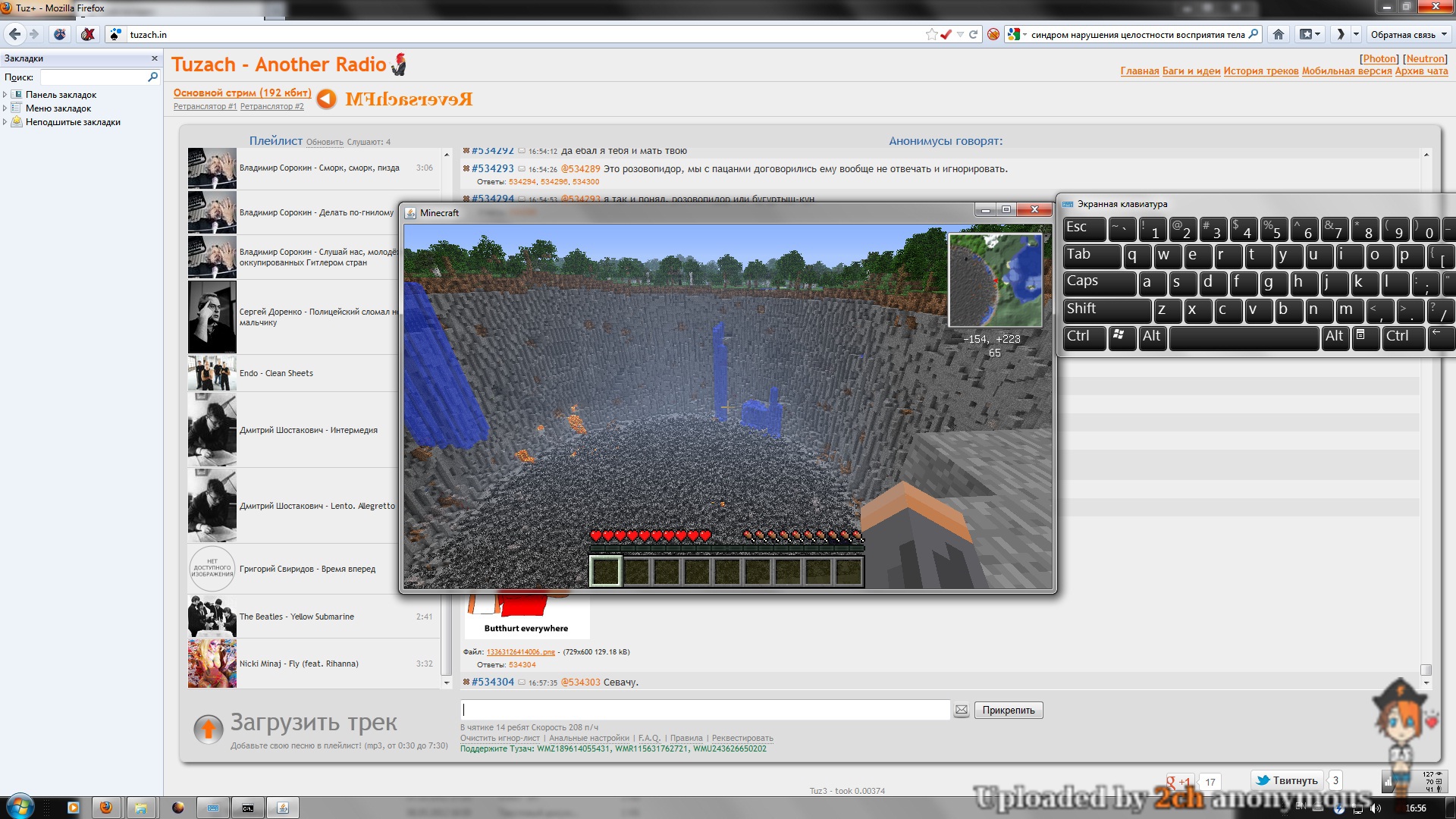Toggle the left Shift key on on-screen keyboard
The height and width of the screenshot is (819, 1456).
point(1106,310)
